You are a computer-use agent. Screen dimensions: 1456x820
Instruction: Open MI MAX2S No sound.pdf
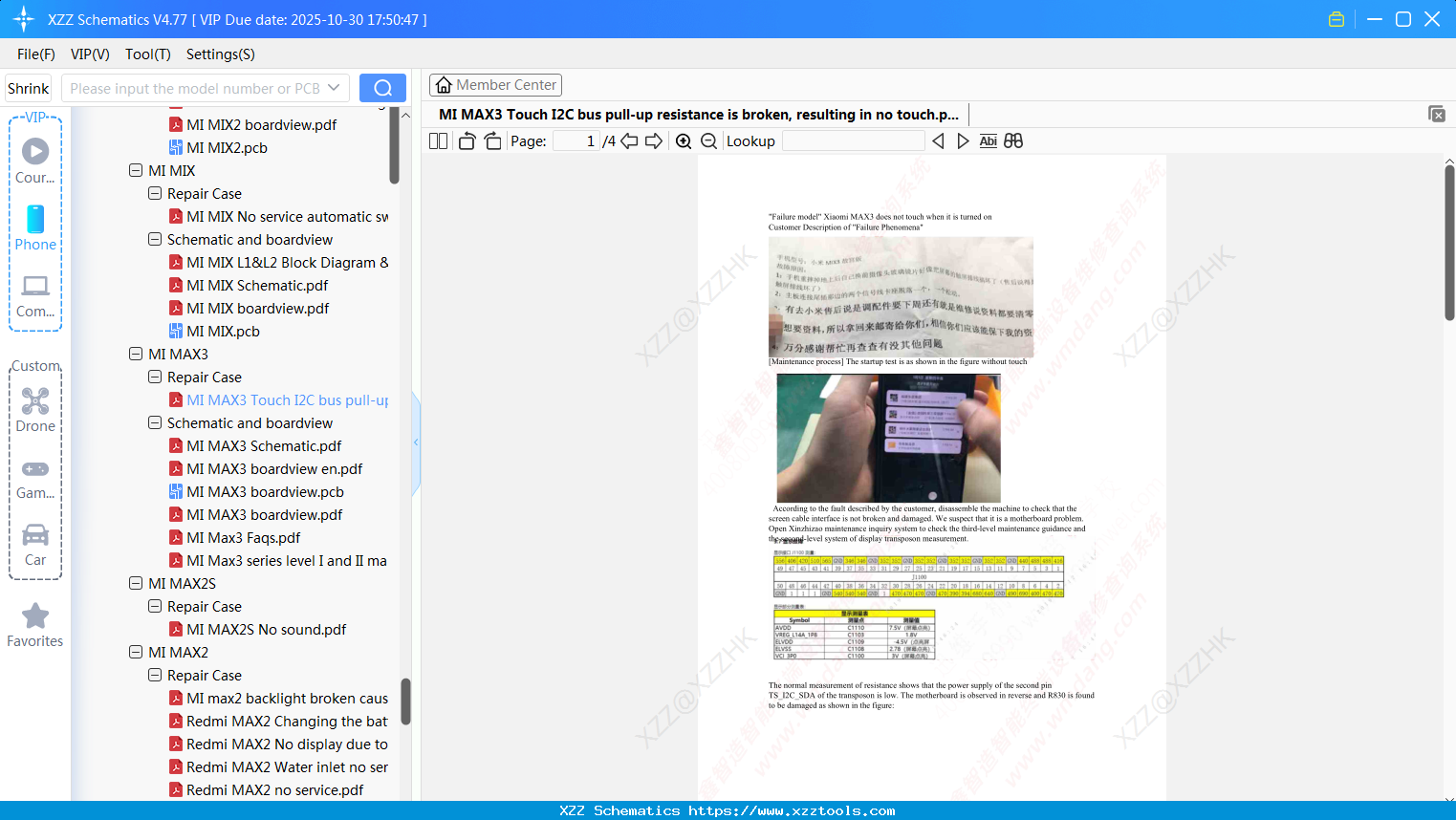[267, 629]
